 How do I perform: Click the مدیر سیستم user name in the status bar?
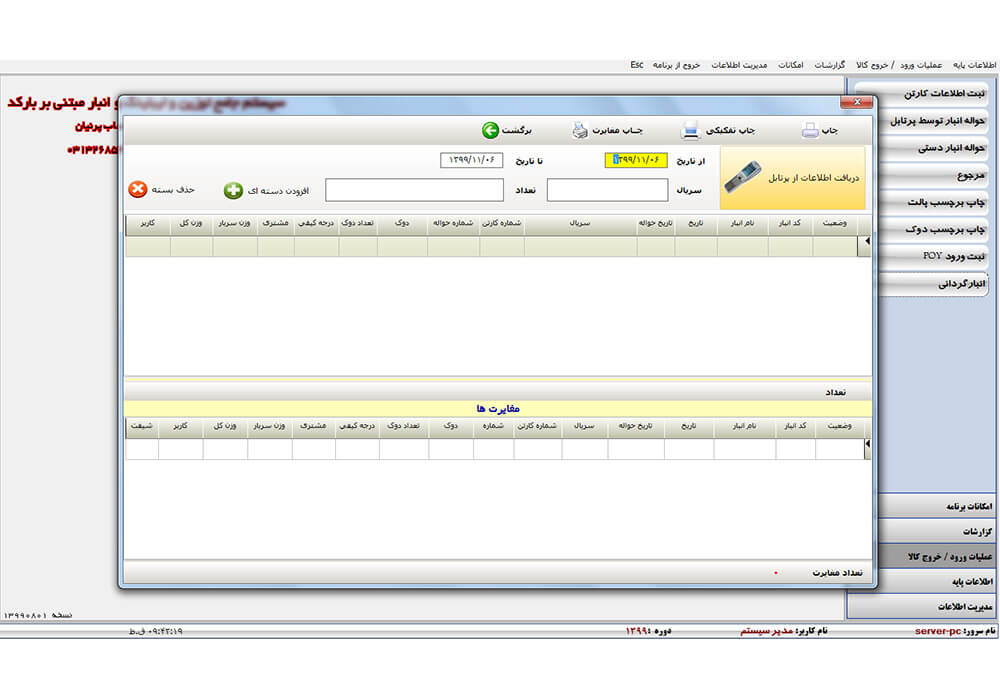pyautogui.click(x=766, y=631)
